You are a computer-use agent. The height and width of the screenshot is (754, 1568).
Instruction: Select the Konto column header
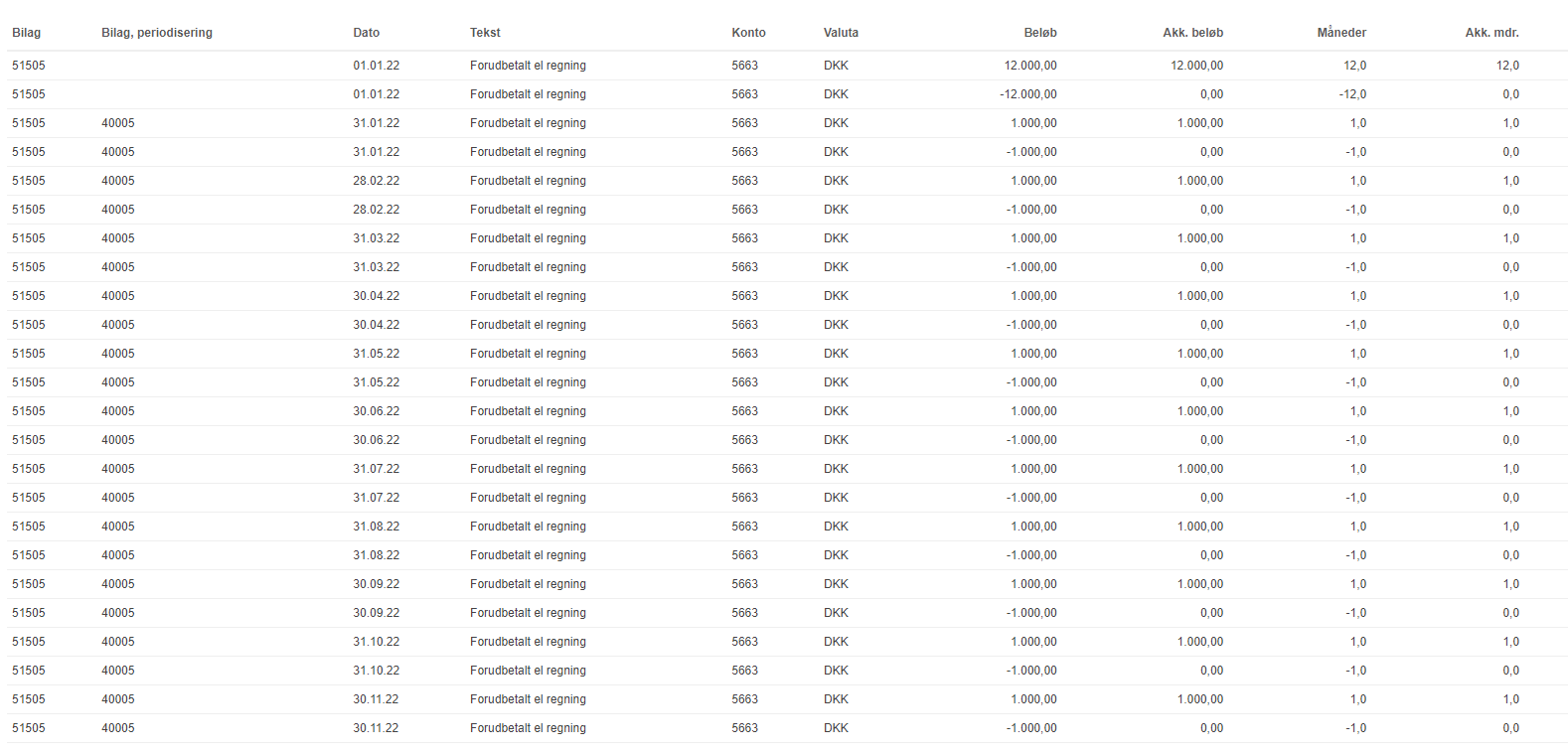[x=748, y=33]
